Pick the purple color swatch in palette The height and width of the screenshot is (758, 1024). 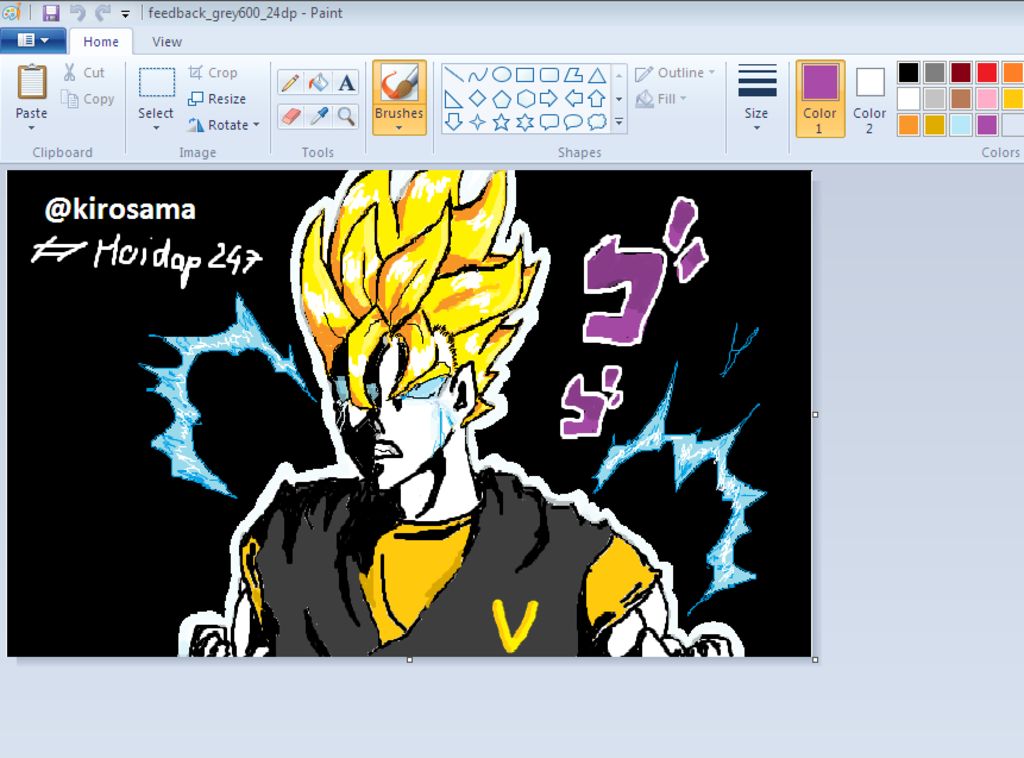(987, 124)
